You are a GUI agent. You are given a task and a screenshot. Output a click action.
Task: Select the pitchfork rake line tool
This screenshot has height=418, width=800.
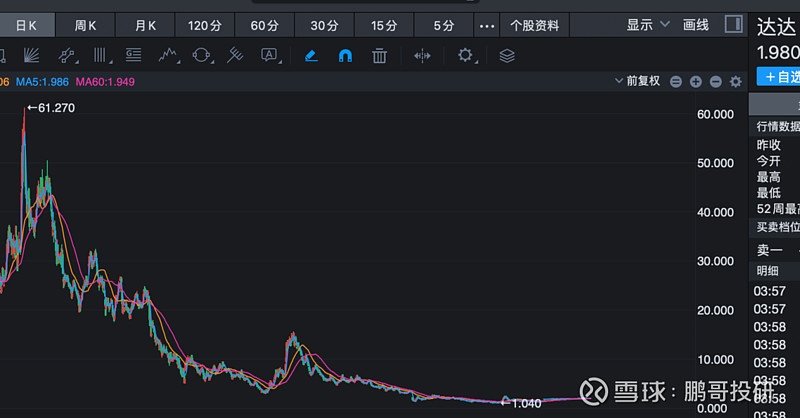(x=235, y=55)
